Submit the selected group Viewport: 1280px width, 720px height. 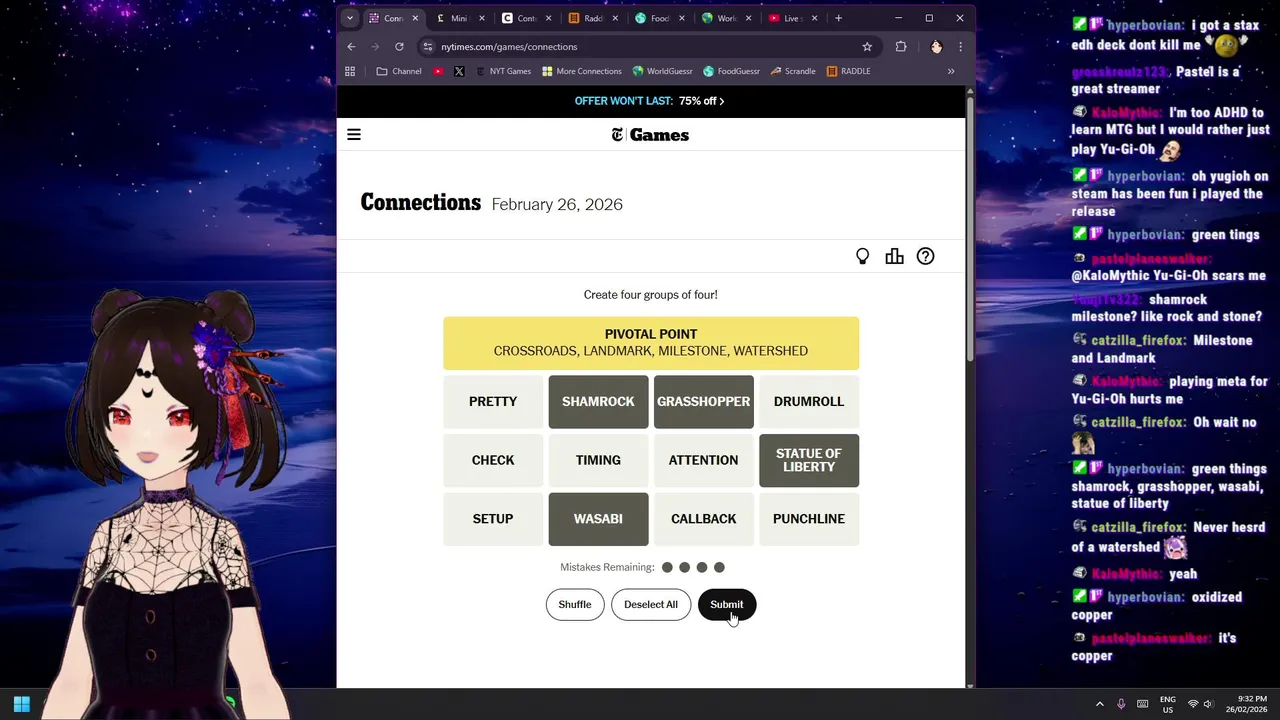tap(727, 604)
